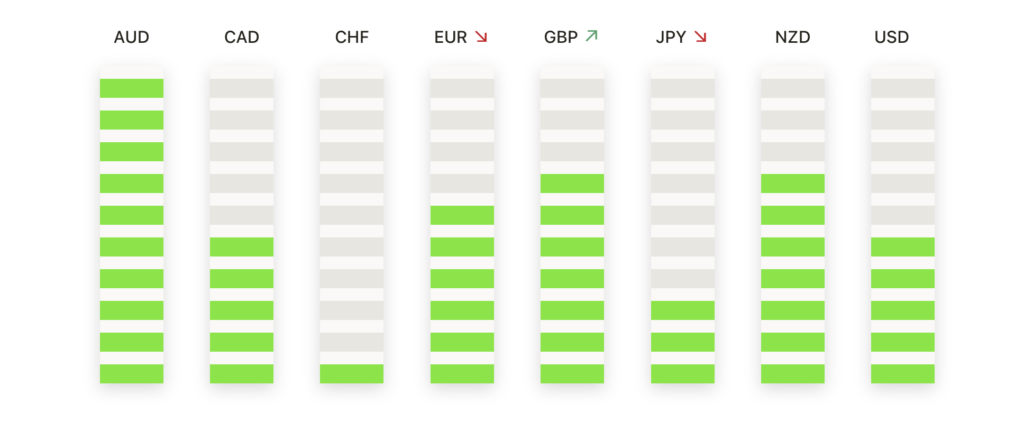Image resolution: width=1024 pixels, height=422 pixels.
Task: Select the topmost gray bar in USD column
Action: (x=902, y=88)
